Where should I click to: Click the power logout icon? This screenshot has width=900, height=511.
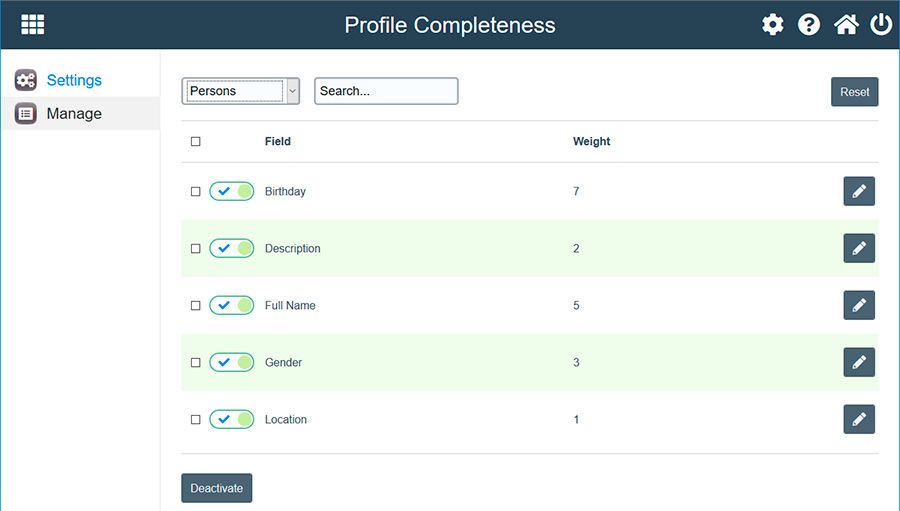tap(881, 25)
